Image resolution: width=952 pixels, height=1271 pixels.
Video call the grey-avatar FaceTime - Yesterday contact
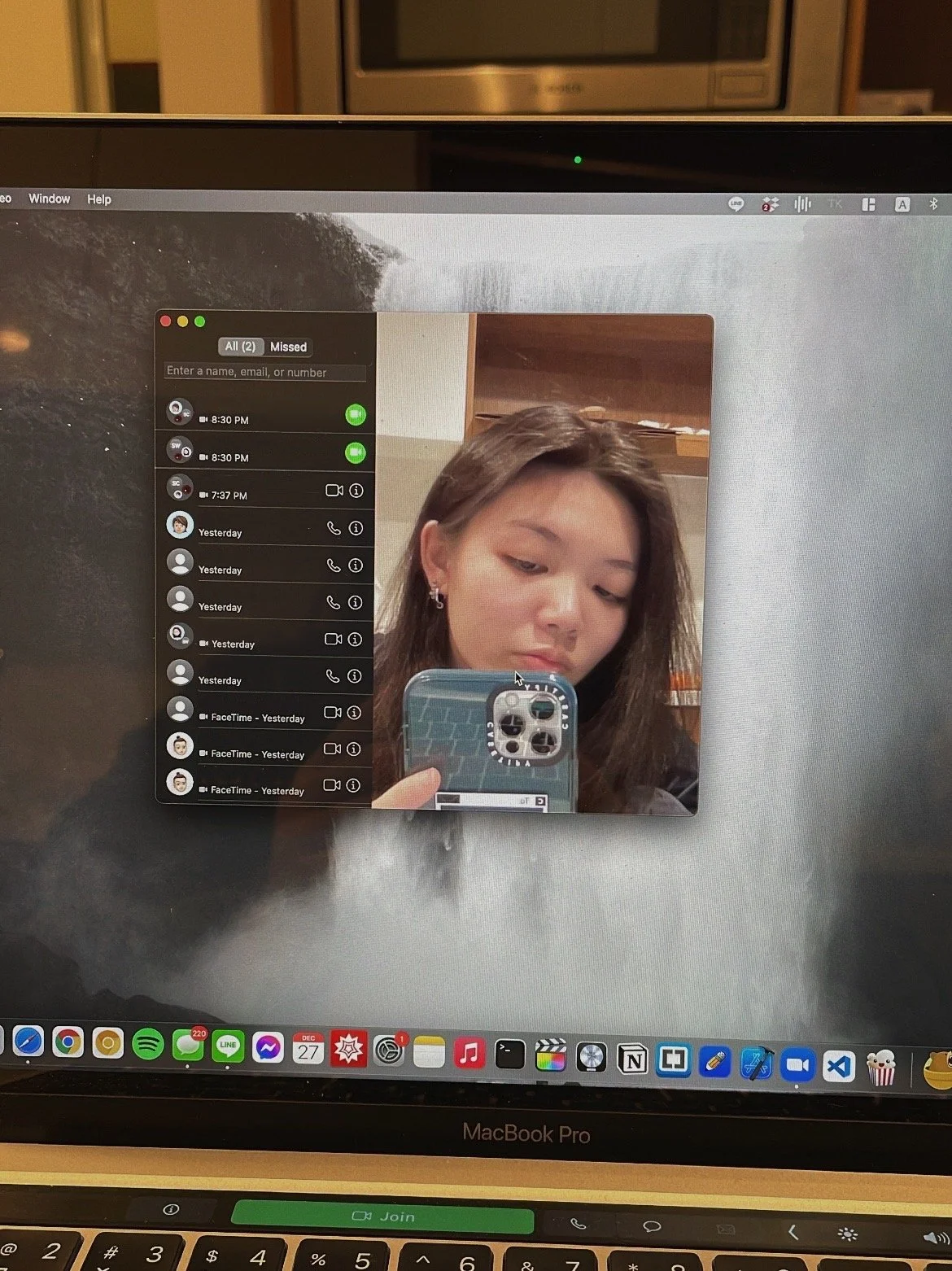pyautogui.click(x=332, y=712)
